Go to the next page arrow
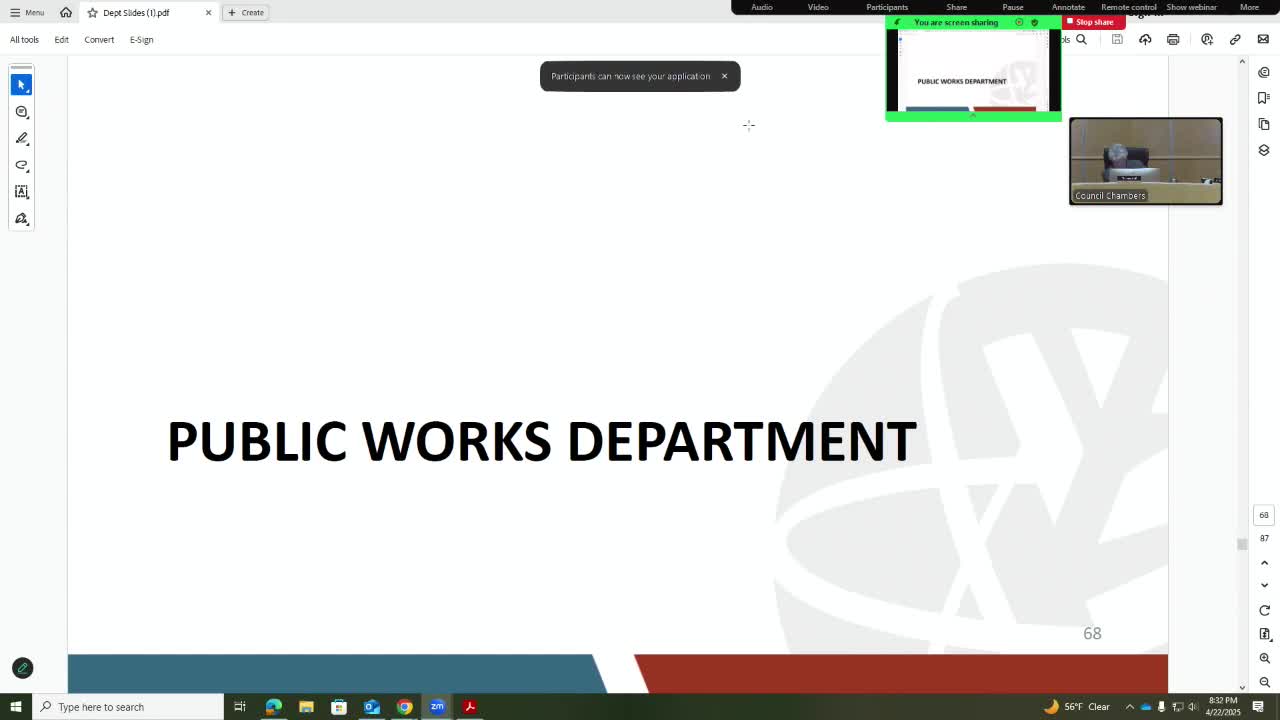Viewport: 1280px width, 720px height. [1264, 585]
